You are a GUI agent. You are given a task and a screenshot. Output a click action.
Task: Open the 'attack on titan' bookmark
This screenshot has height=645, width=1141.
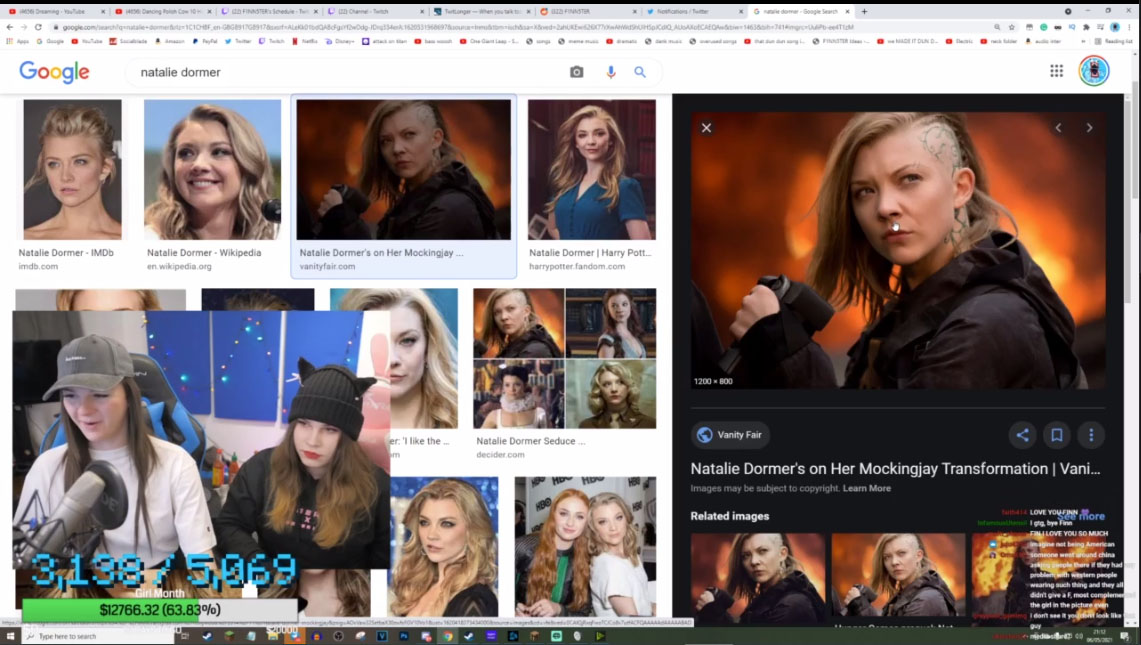click(x=385, y=41)
